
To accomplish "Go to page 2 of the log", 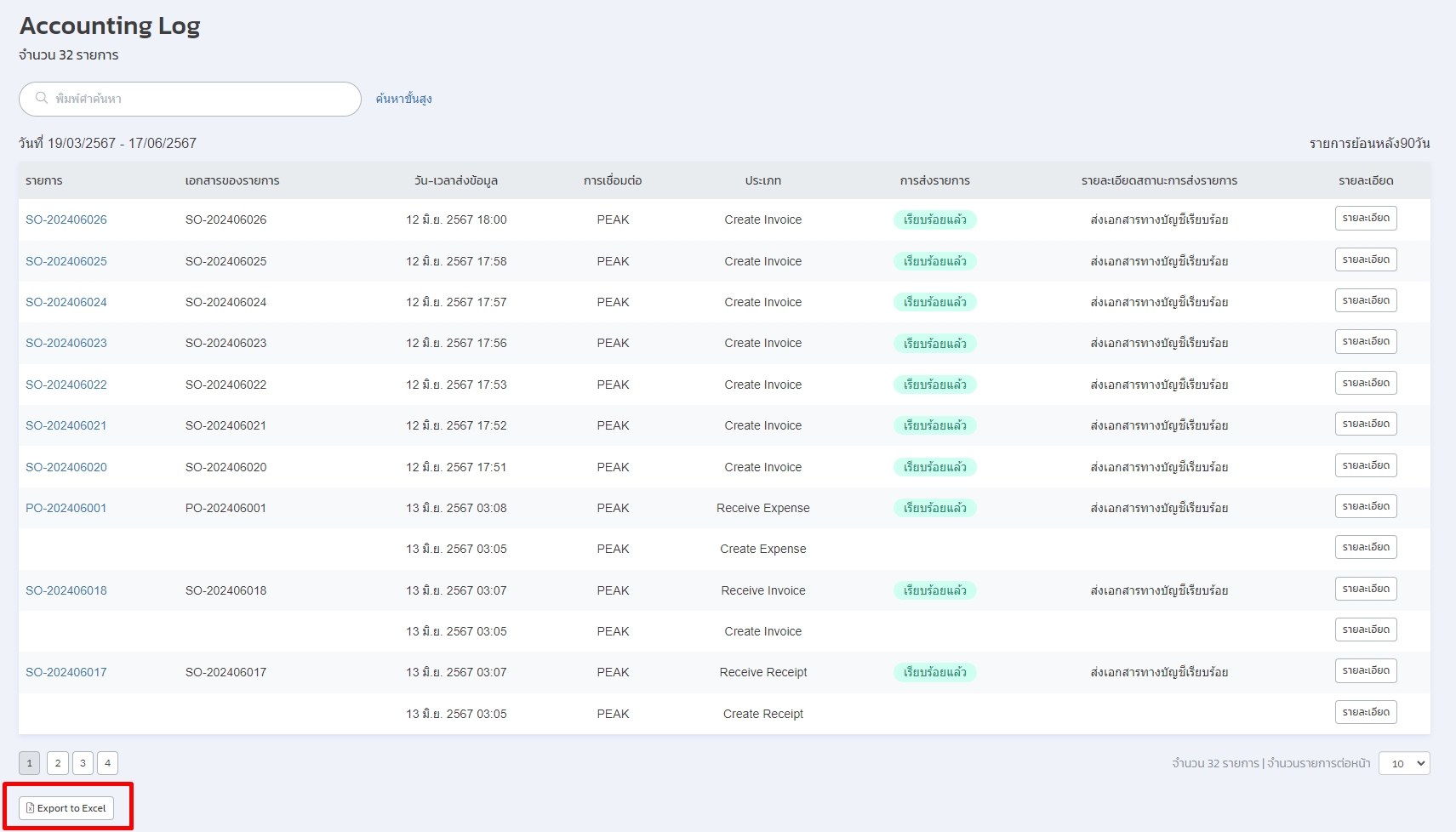I will tap(58, 763).
